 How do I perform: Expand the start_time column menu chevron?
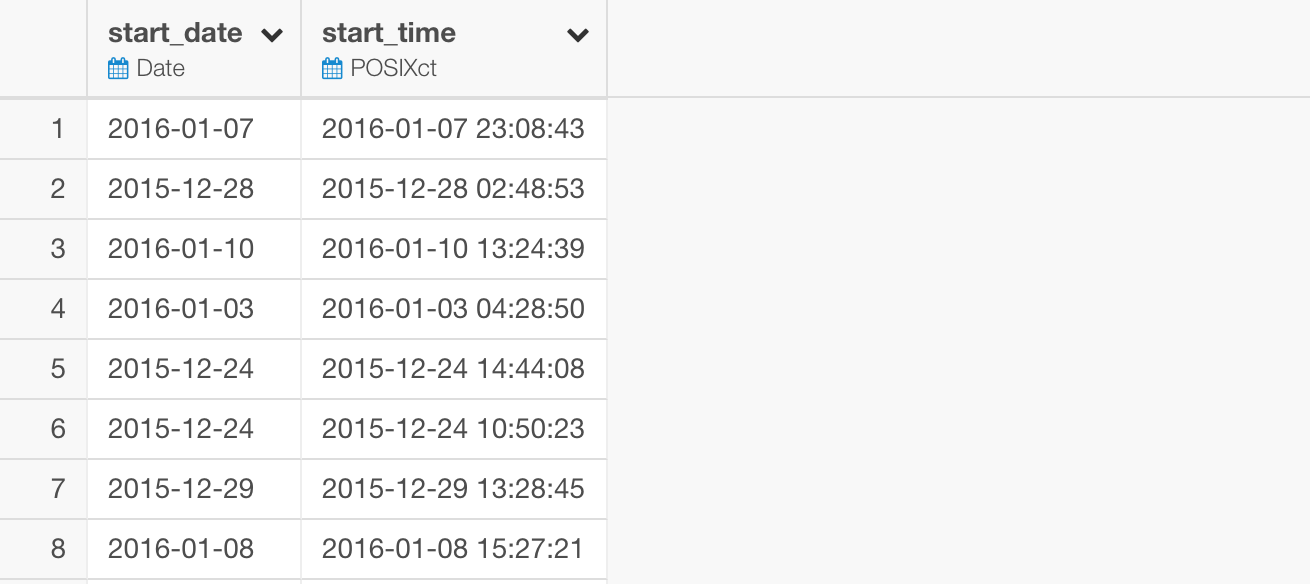point(577,36)
